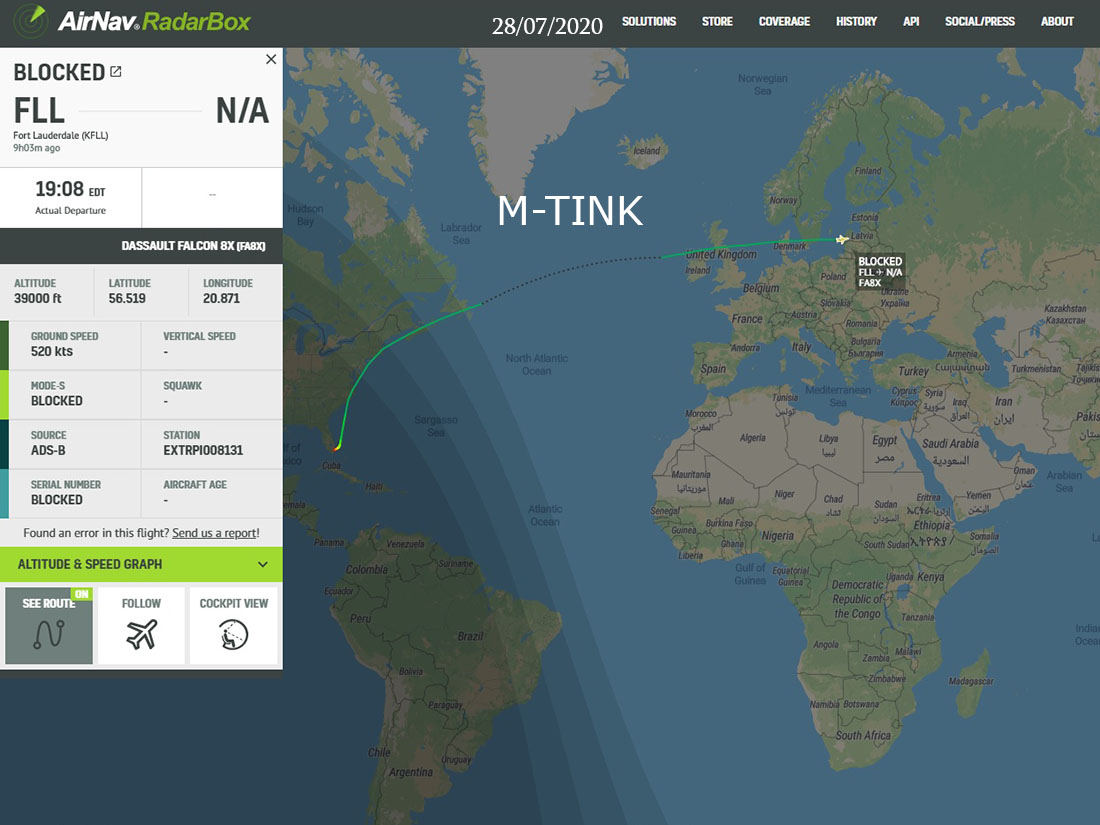This screenshot has width=1100, height=825.
Task: Click the Vertical Speed field
Action: (x=212, y=344)
